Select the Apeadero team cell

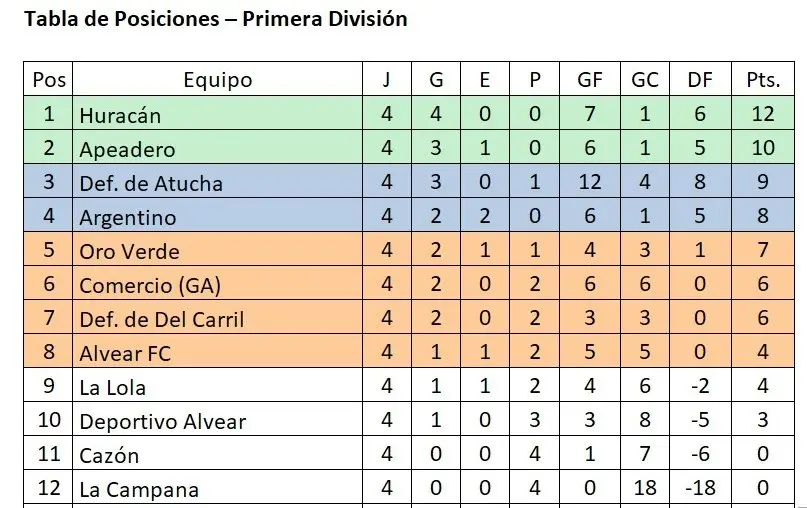coord(127,149)
